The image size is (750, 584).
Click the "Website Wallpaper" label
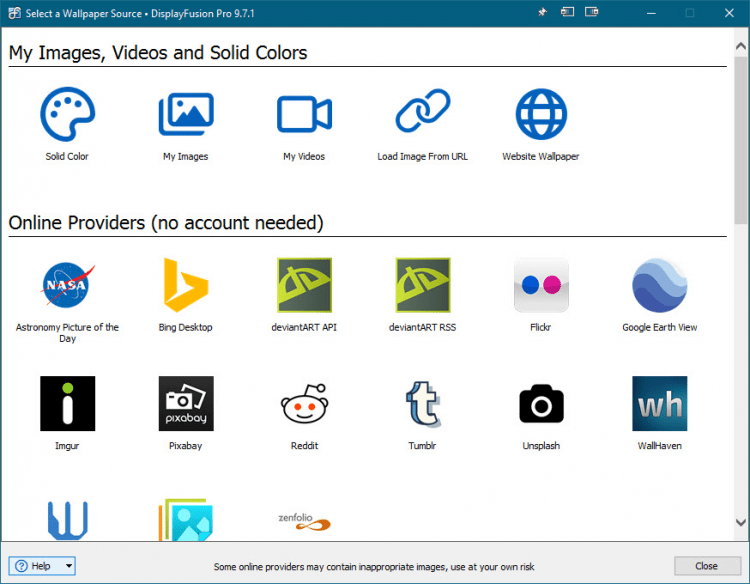[541, 156]
